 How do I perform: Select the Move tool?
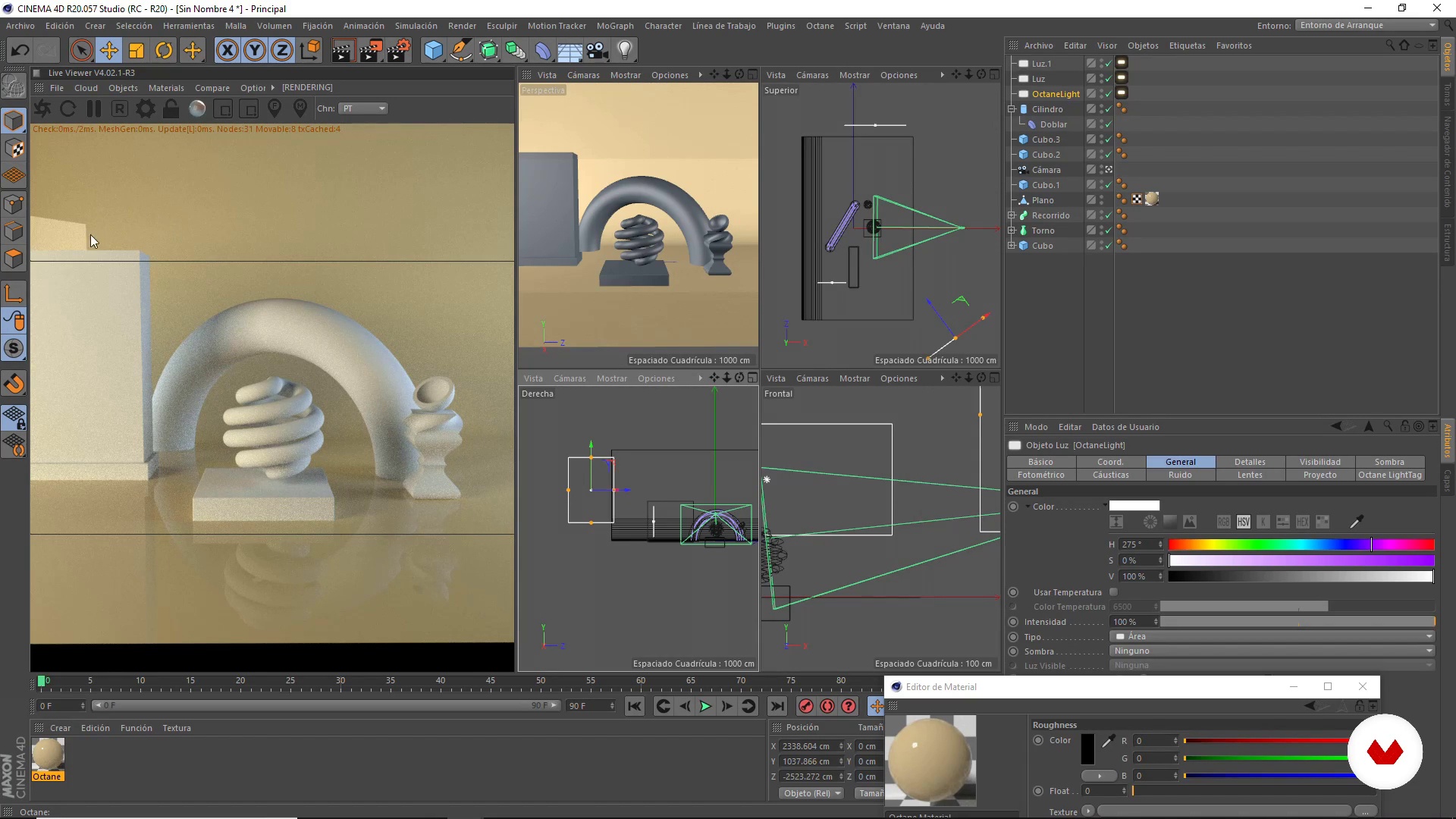(x=109, y=51)
